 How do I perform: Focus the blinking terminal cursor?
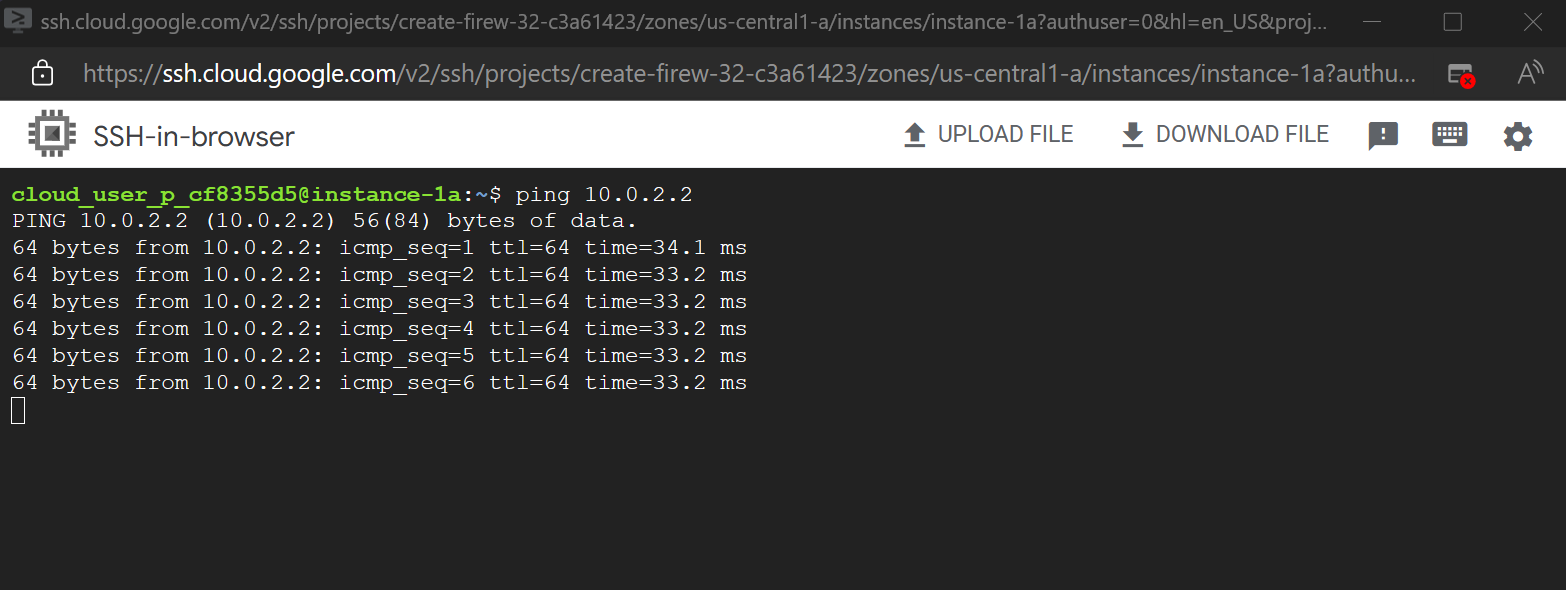click(x=16, y=410)
